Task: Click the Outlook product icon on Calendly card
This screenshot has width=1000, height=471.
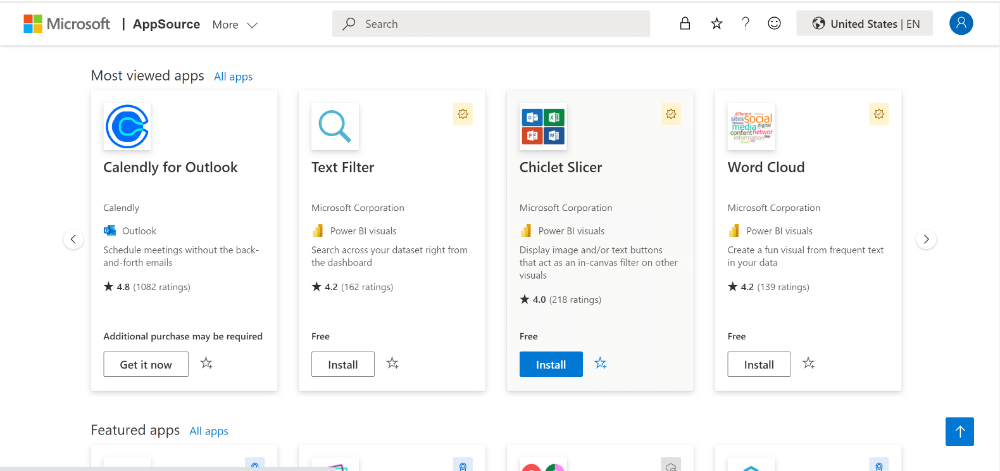Action: tap(110, 230)
